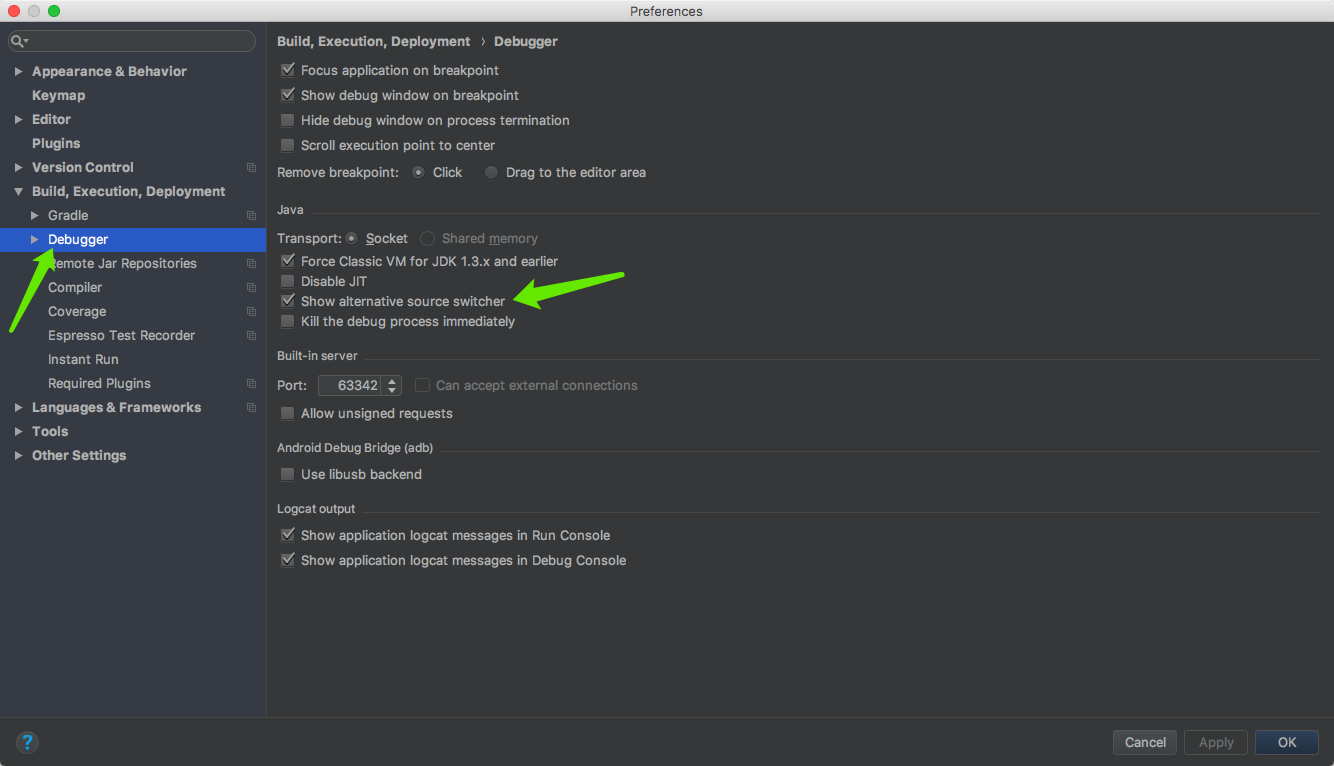Select Drag to the editor area radio
The image size is (1334, 766).
point(491,172)
